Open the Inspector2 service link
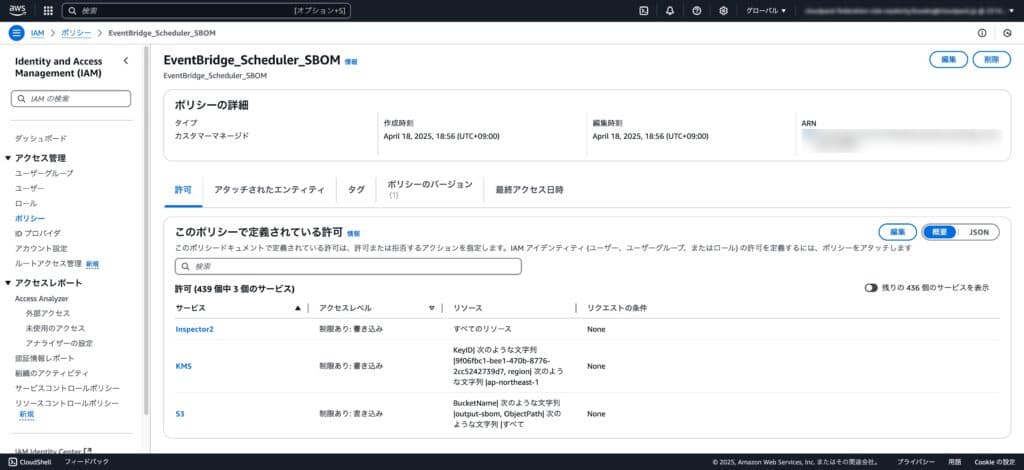Viewport: 1024px width, 470px height. pyautogui.click(x=195, y=329)
